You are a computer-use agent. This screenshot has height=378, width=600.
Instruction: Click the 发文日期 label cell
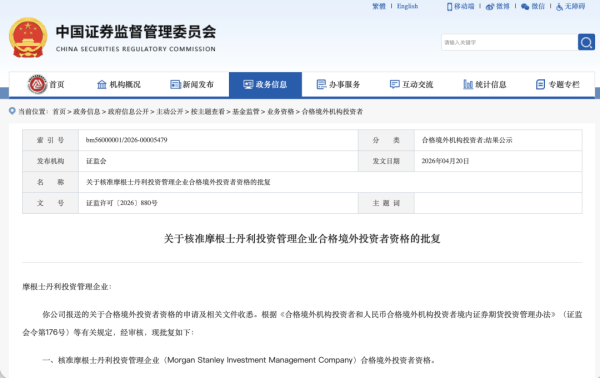386,161
